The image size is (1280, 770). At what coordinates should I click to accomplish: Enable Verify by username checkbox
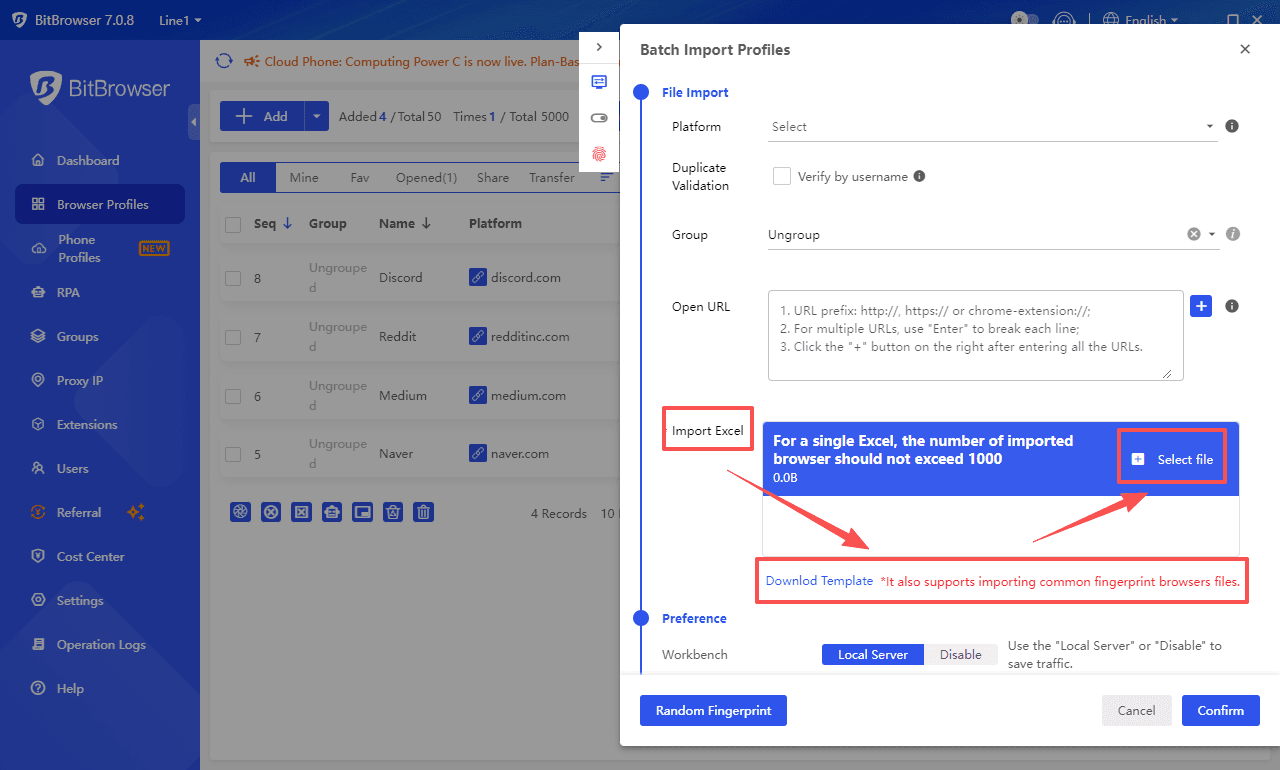(x=782, y=176)
